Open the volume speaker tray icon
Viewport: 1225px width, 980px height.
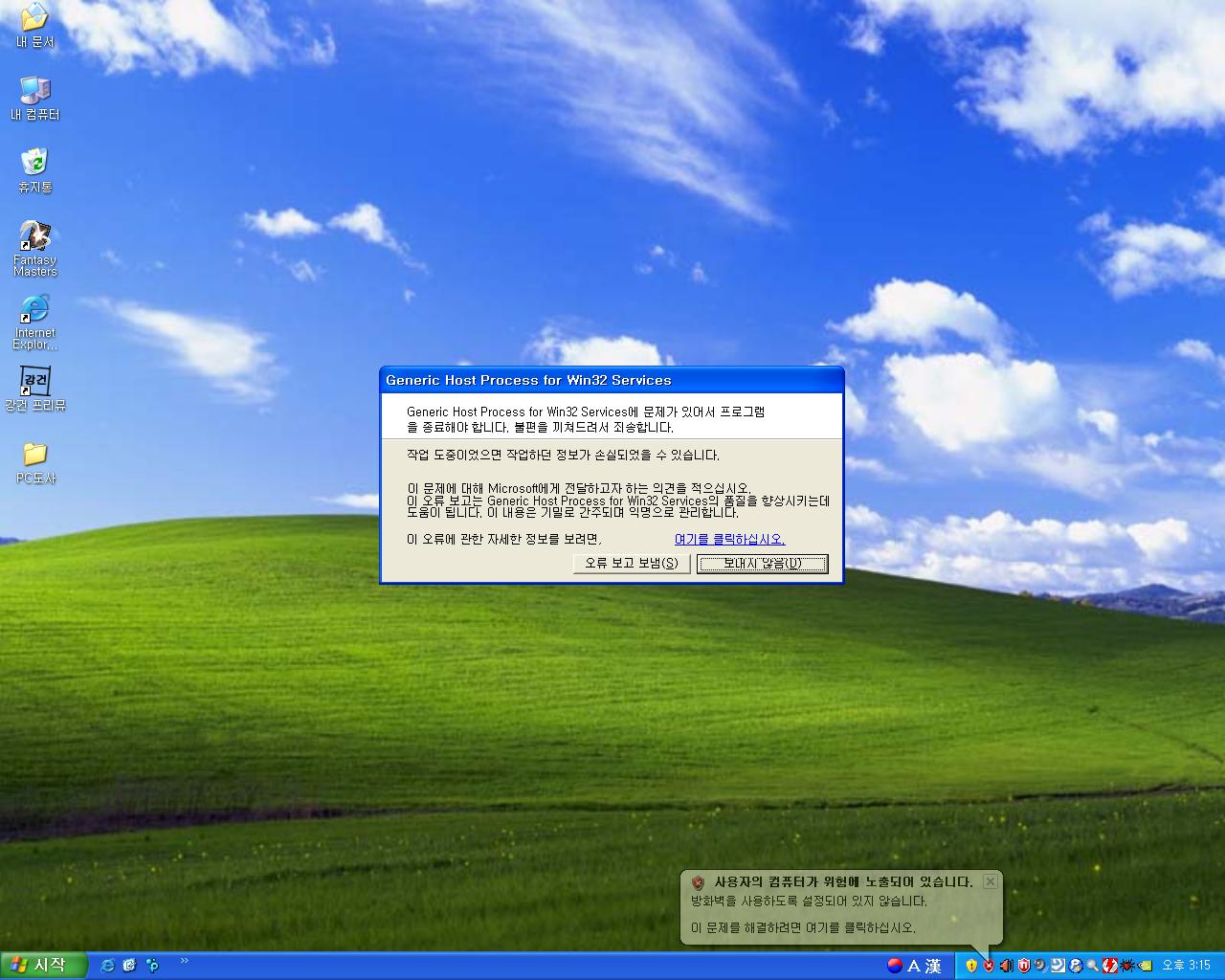point(1006,966)
